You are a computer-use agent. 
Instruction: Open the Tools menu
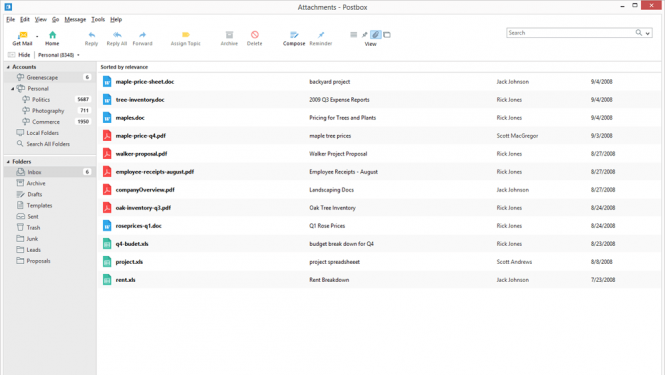pos(98,20)
